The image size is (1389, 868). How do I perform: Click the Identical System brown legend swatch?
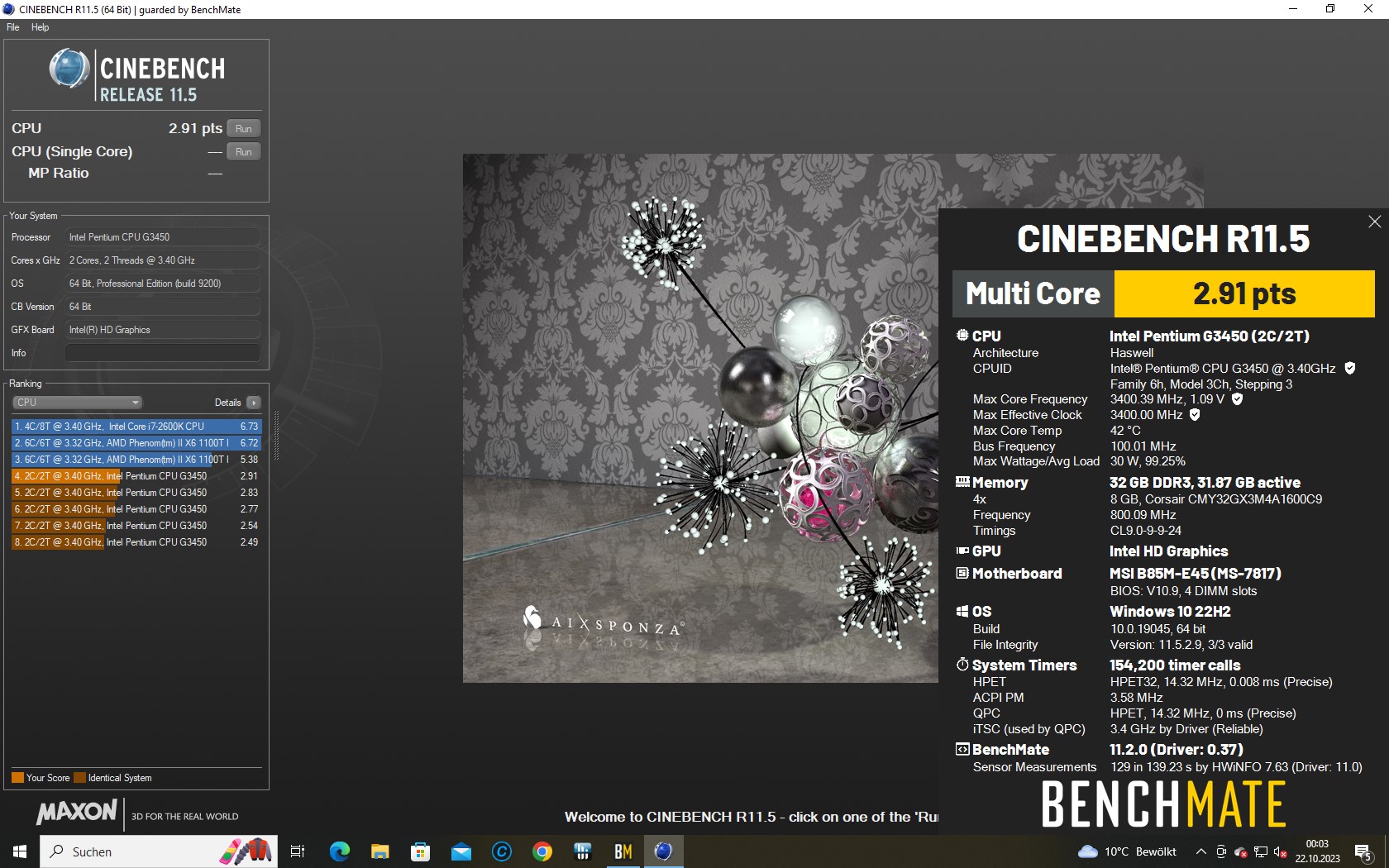point(79,778)
